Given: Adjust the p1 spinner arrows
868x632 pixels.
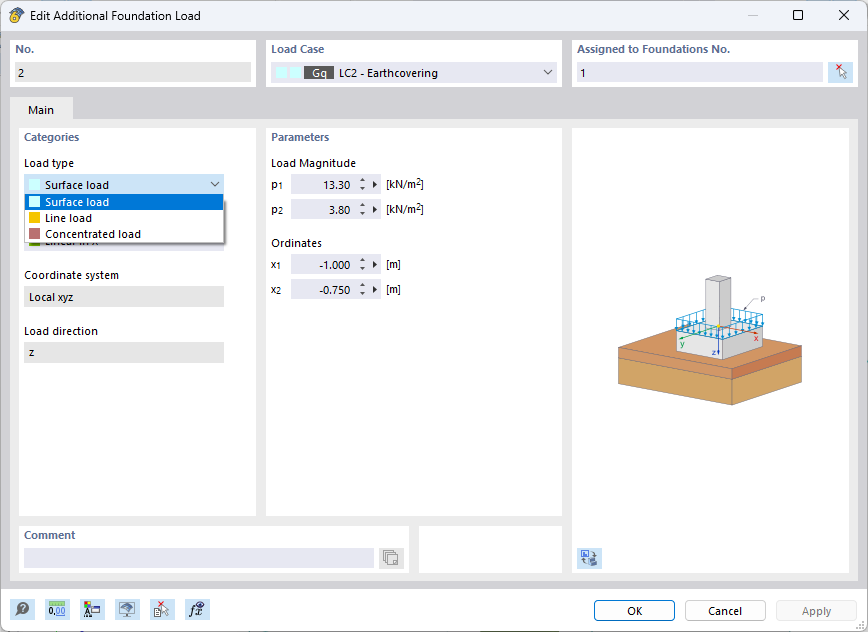Looking at the screenshot, I should (x=363, y=185).
